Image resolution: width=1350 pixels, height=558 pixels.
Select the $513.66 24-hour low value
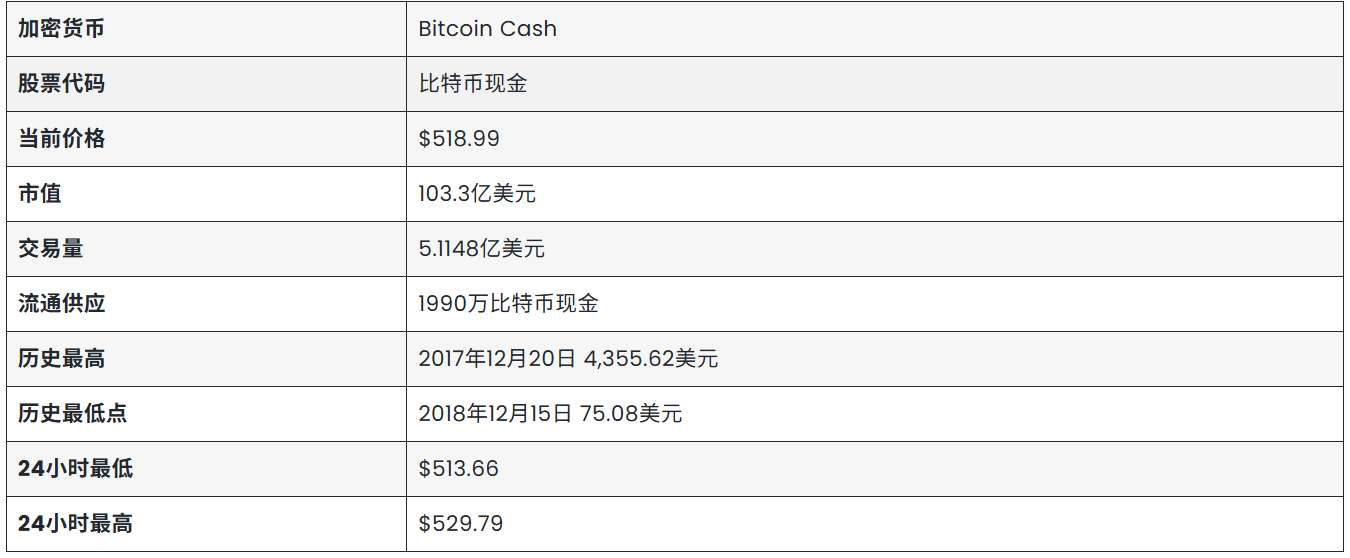click(458, 469)
